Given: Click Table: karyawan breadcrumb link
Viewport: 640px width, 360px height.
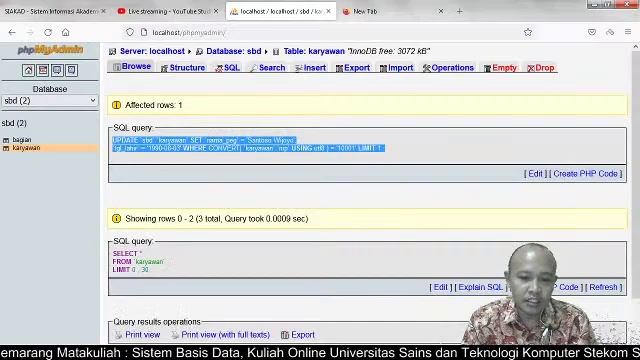Looking at the screenshot, I should 314,51.
